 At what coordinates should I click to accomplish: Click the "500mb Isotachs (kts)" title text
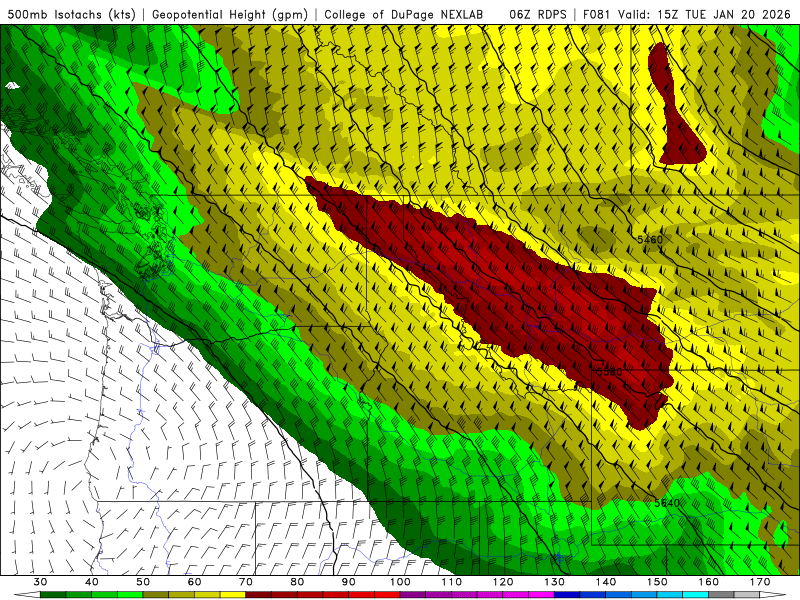click(x=71, y=14)
